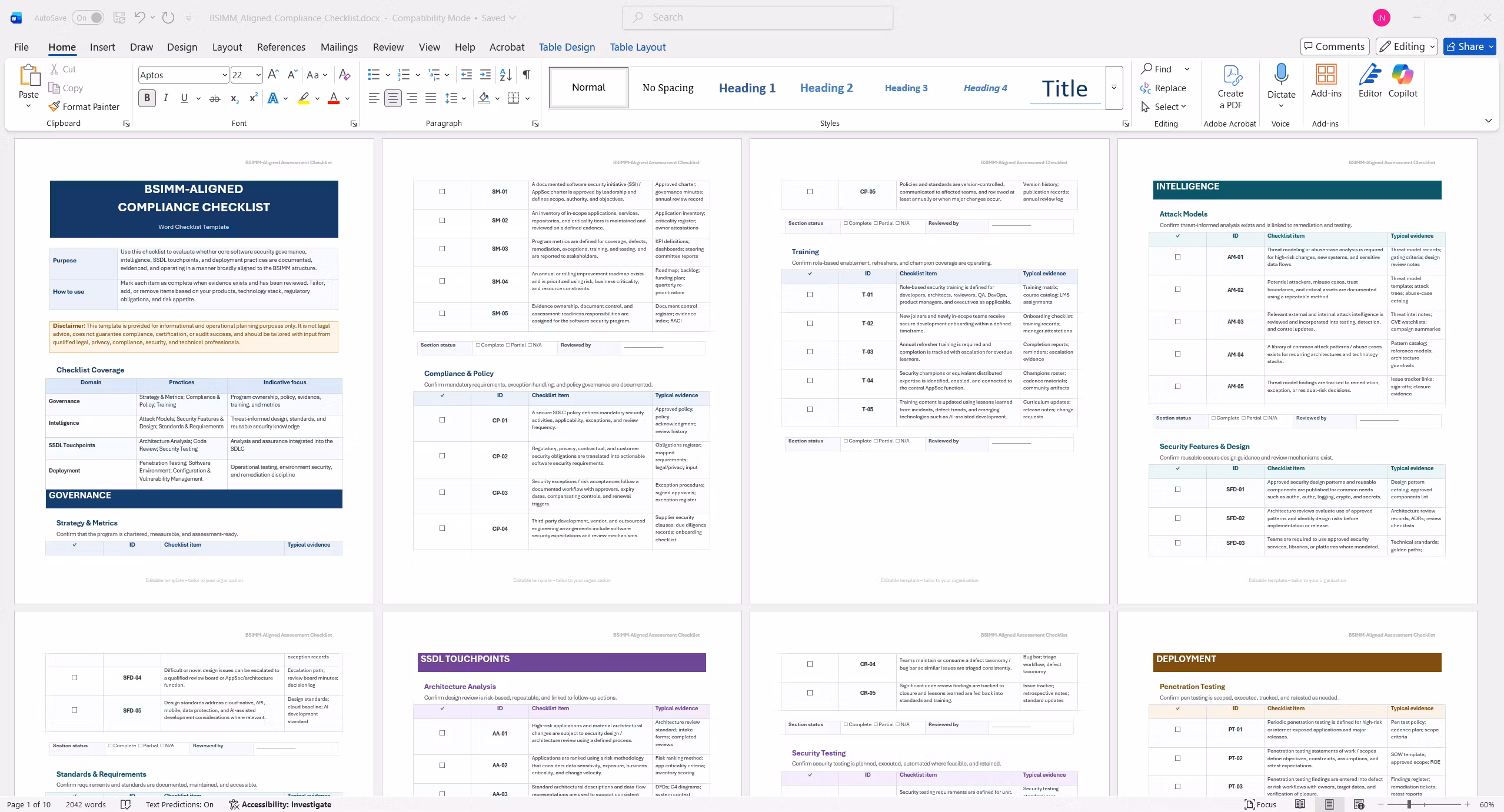
Task: Open the Comments pane button
Action: [x=1335, y=46]
